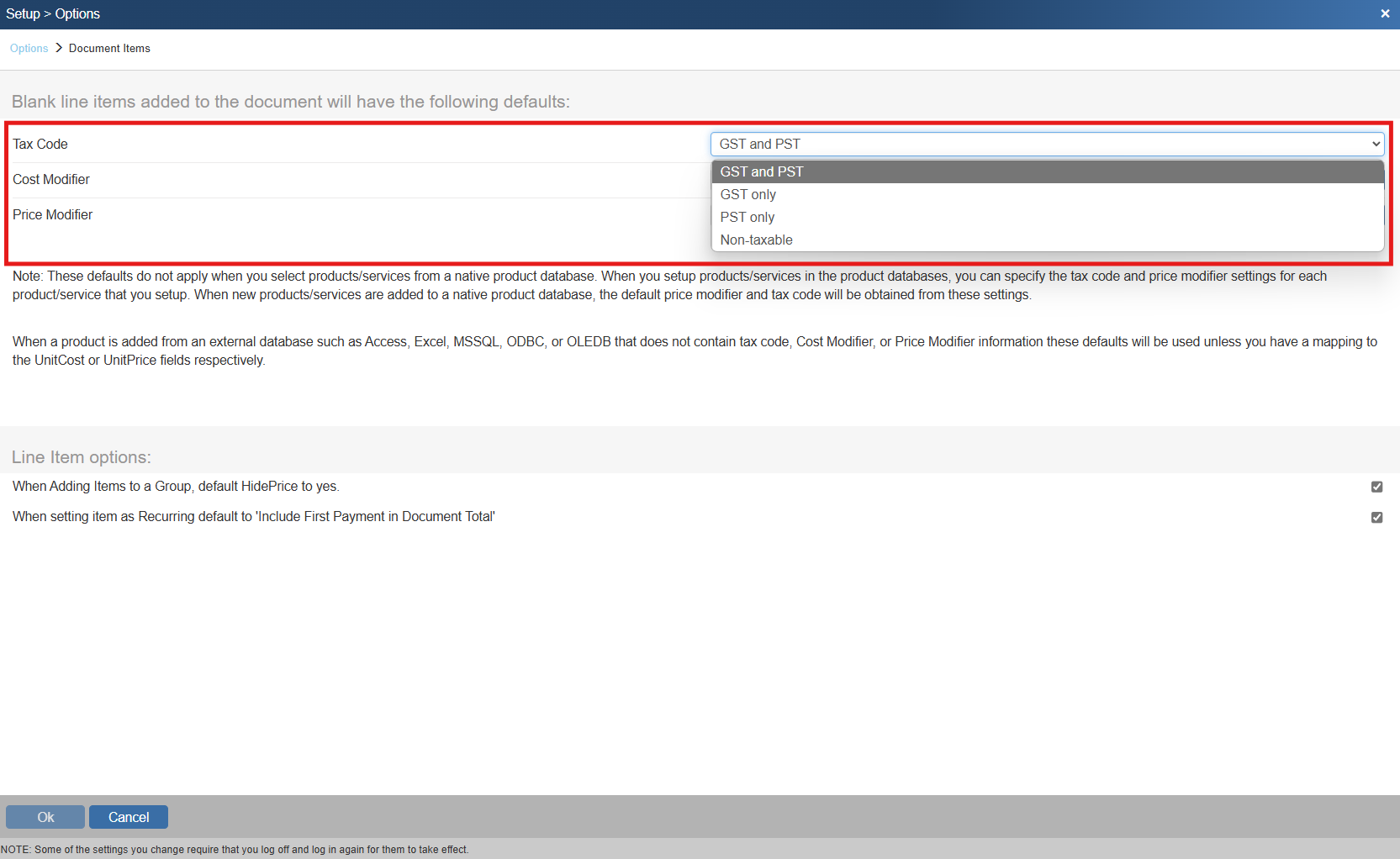Choose 'GST only' tax code option
1400x859 pixels.
pos(748,195)
